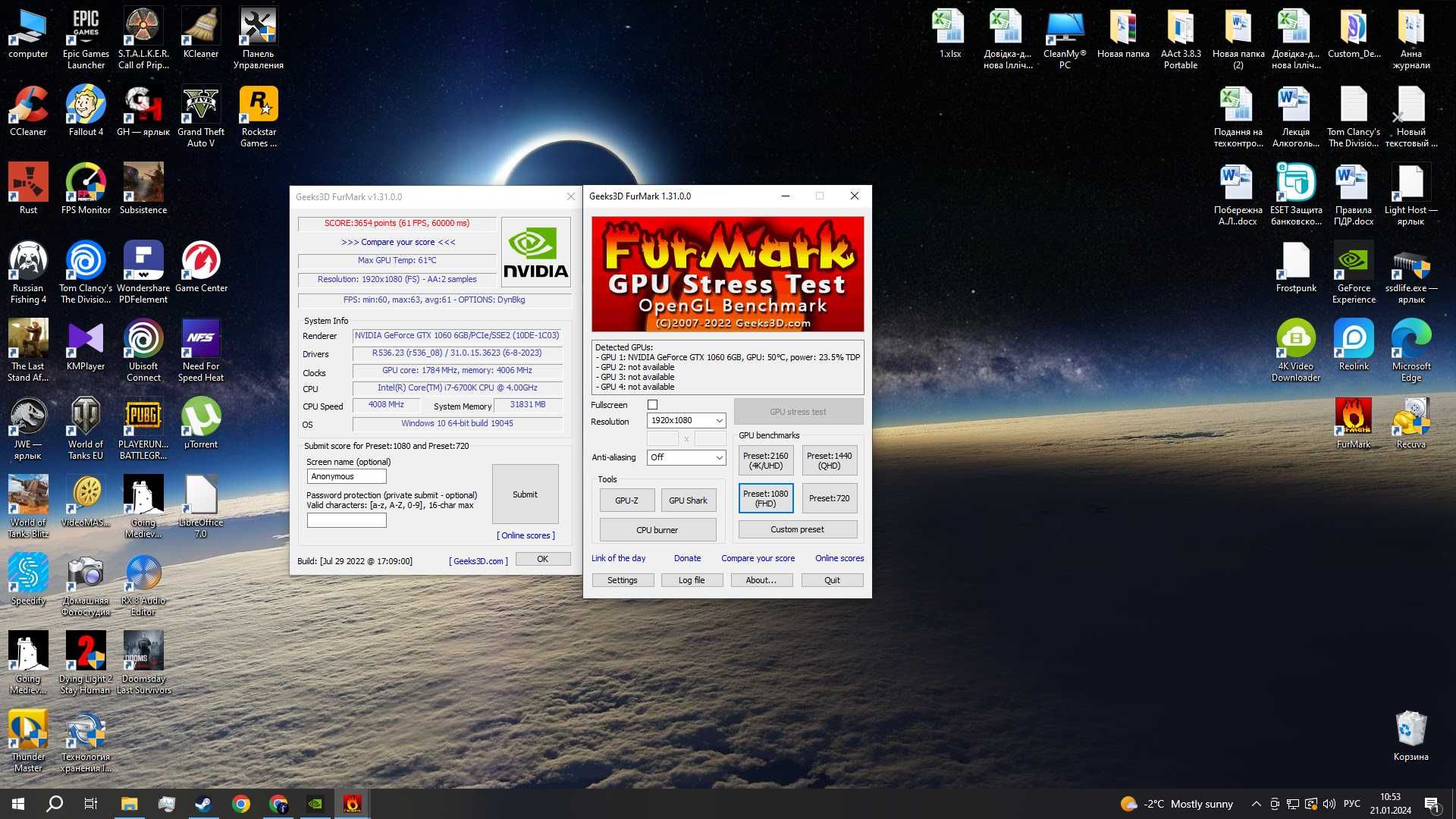1456x819 pixels.
Task: Run Preset:2160 (4K/UHD) benchmark
Action: 766,461
